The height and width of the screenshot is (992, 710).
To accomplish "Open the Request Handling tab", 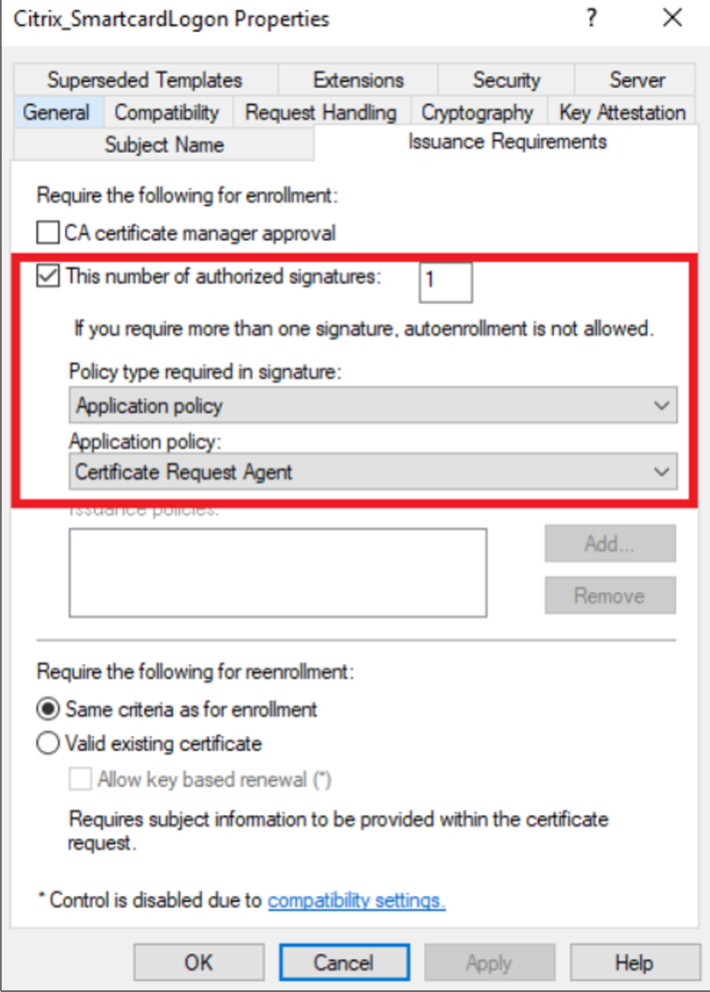I will pos(321,113).
